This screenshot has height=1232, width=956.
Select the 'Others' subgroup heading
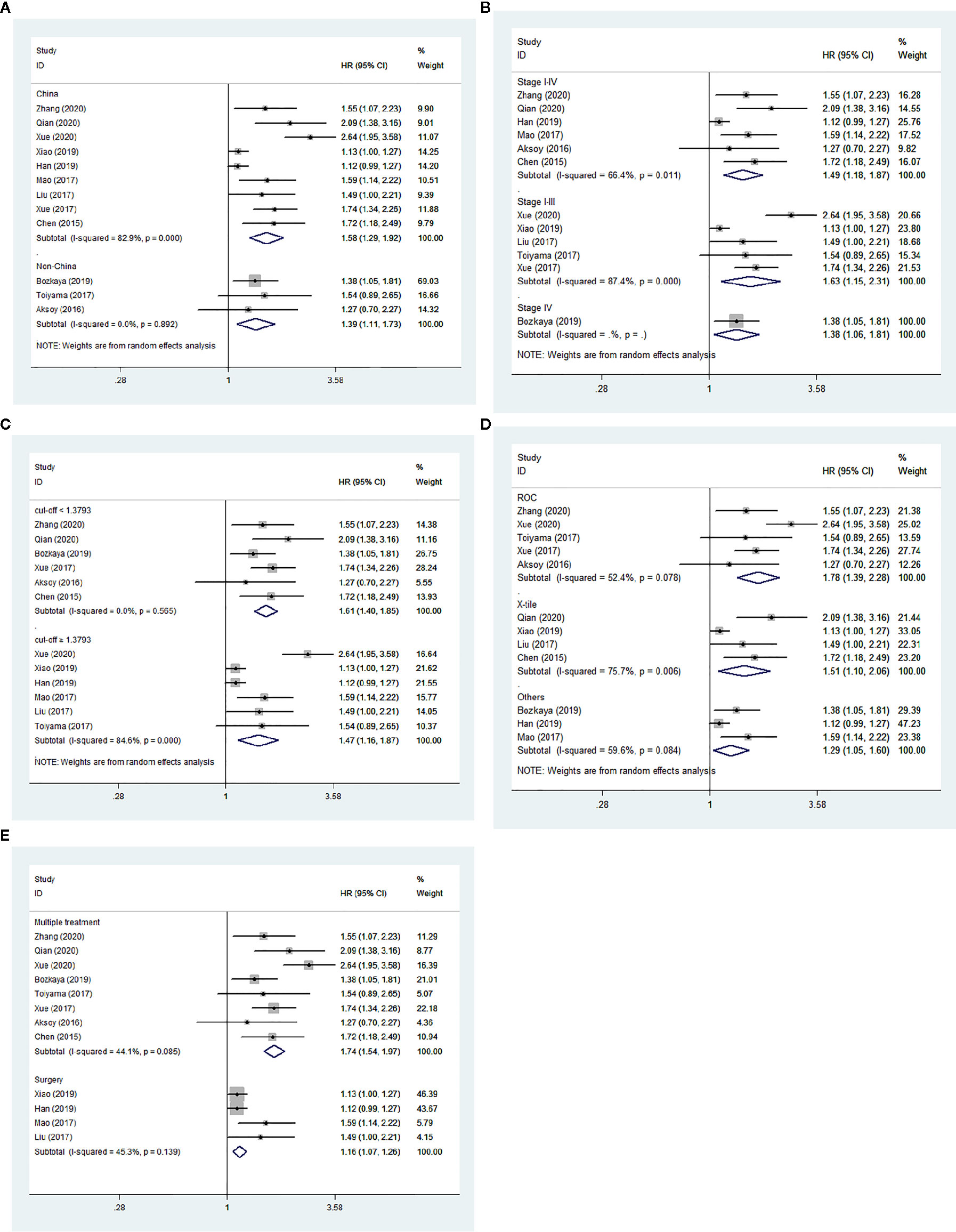point(531,697)
